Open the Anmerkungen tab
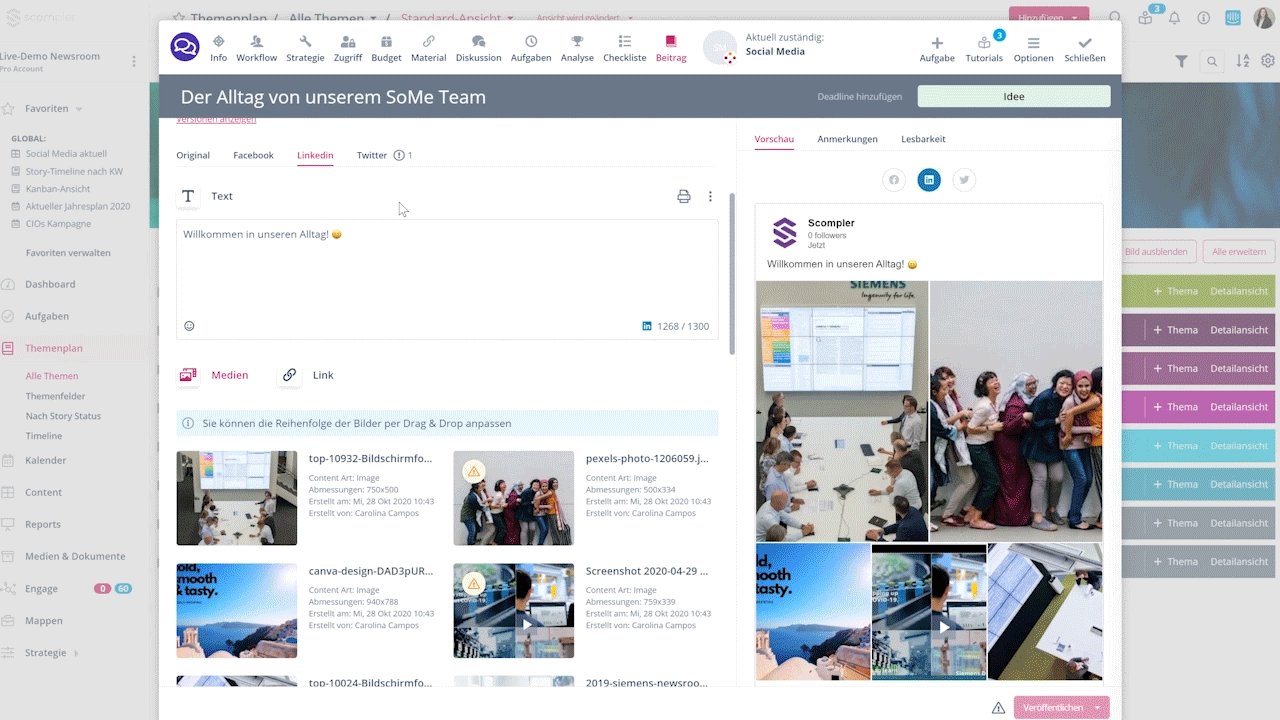 pos(847,139)
